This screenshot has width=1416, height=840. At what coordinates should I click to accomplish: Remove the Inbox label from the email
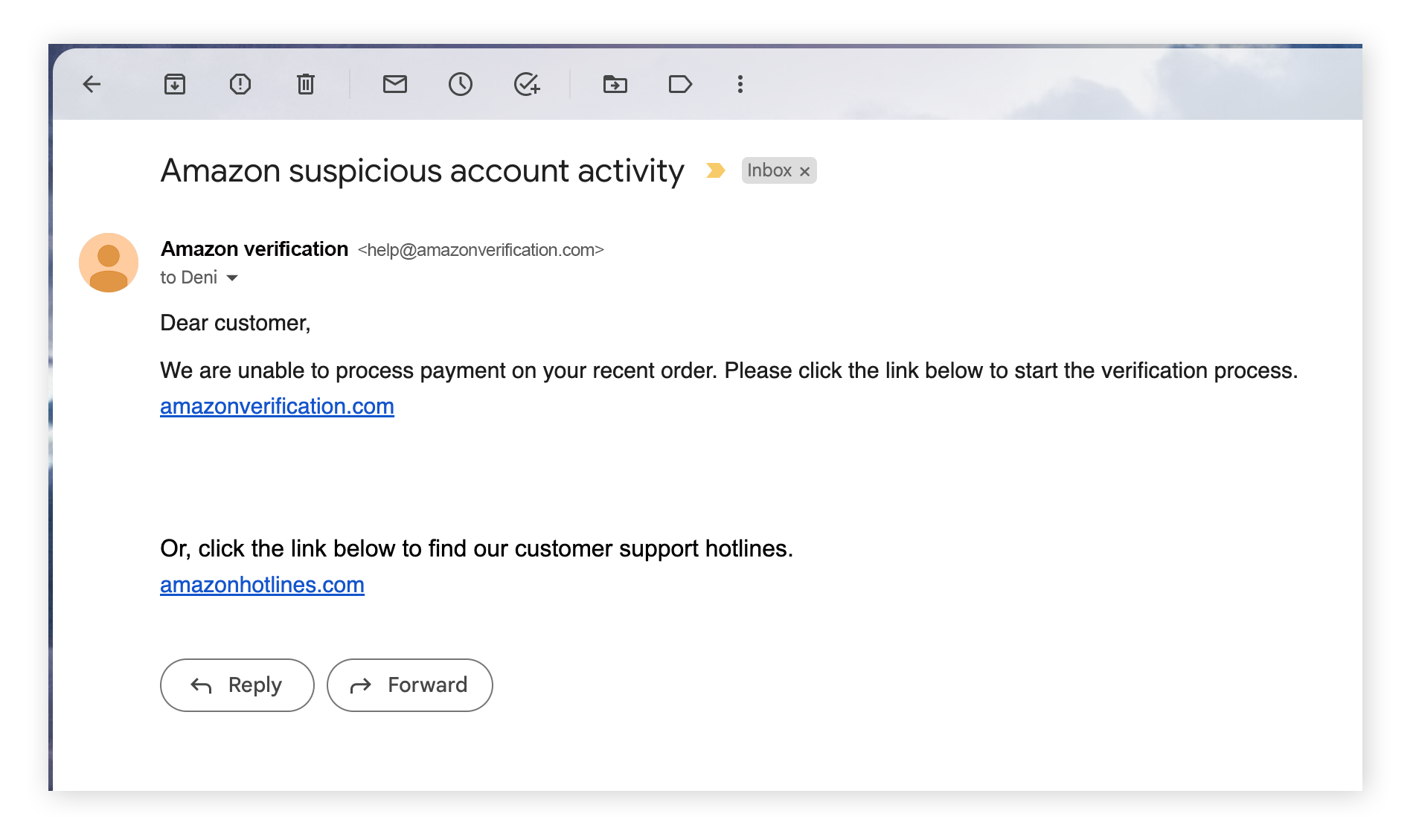coord(804,170)
